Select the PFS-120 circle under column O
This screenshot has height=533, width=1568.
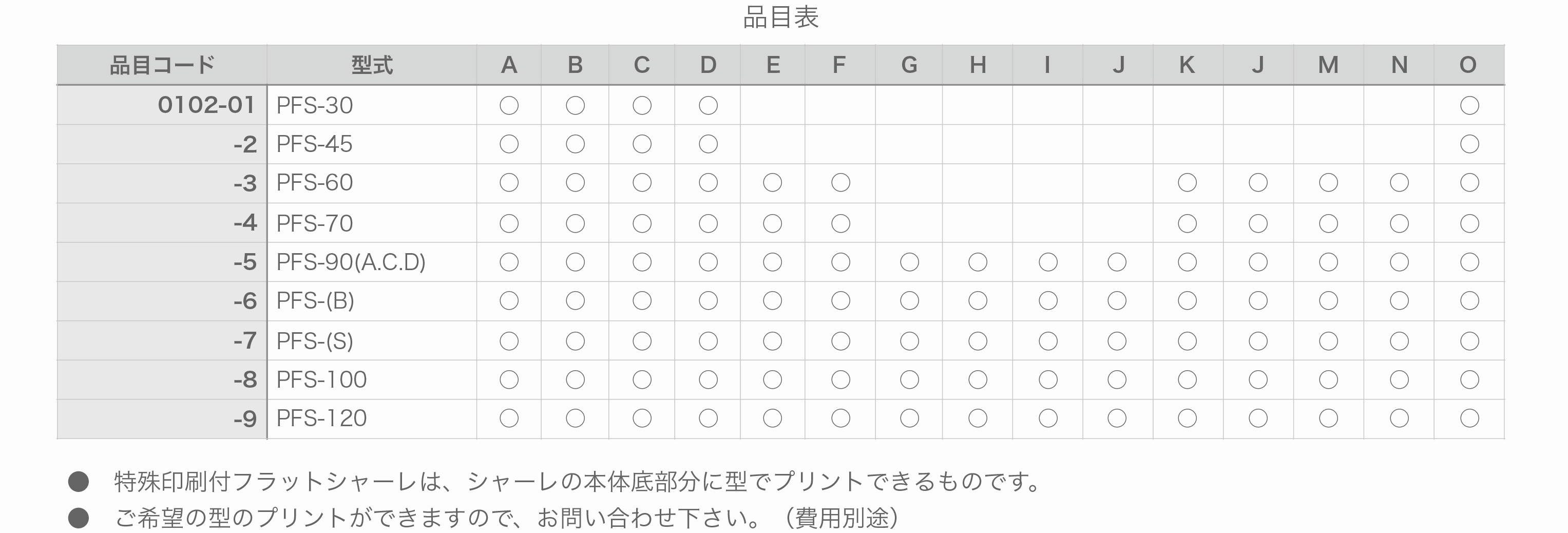[x=1469, y=418]
